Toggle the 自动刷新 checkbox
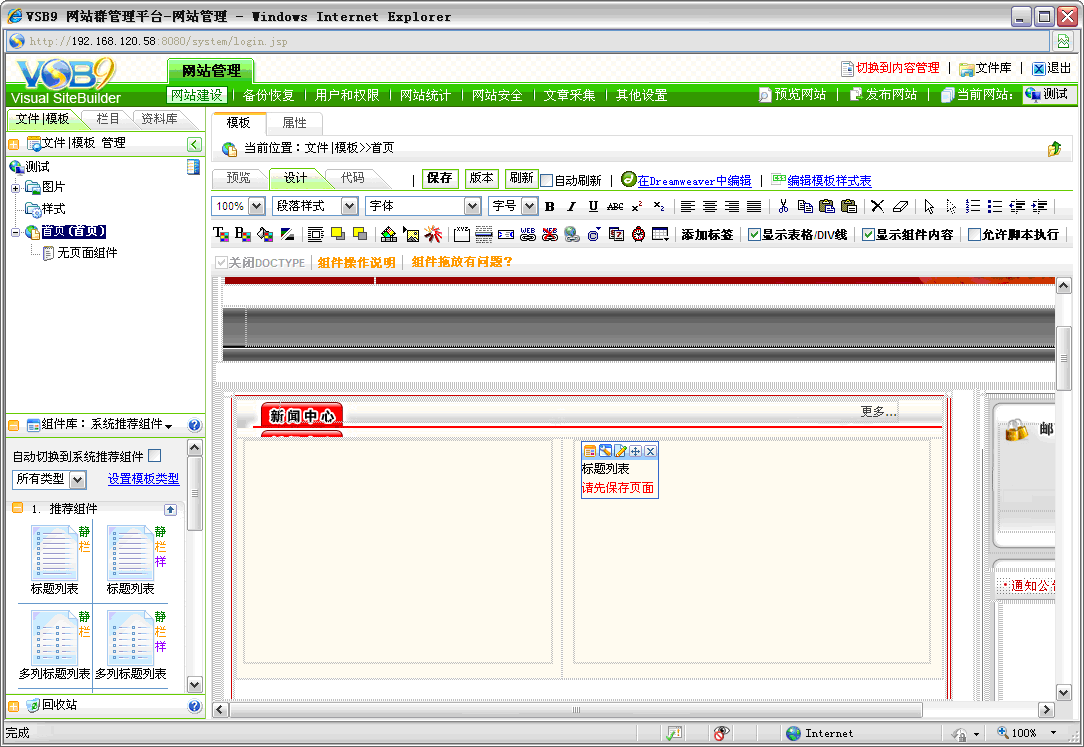 coord(546,180)
